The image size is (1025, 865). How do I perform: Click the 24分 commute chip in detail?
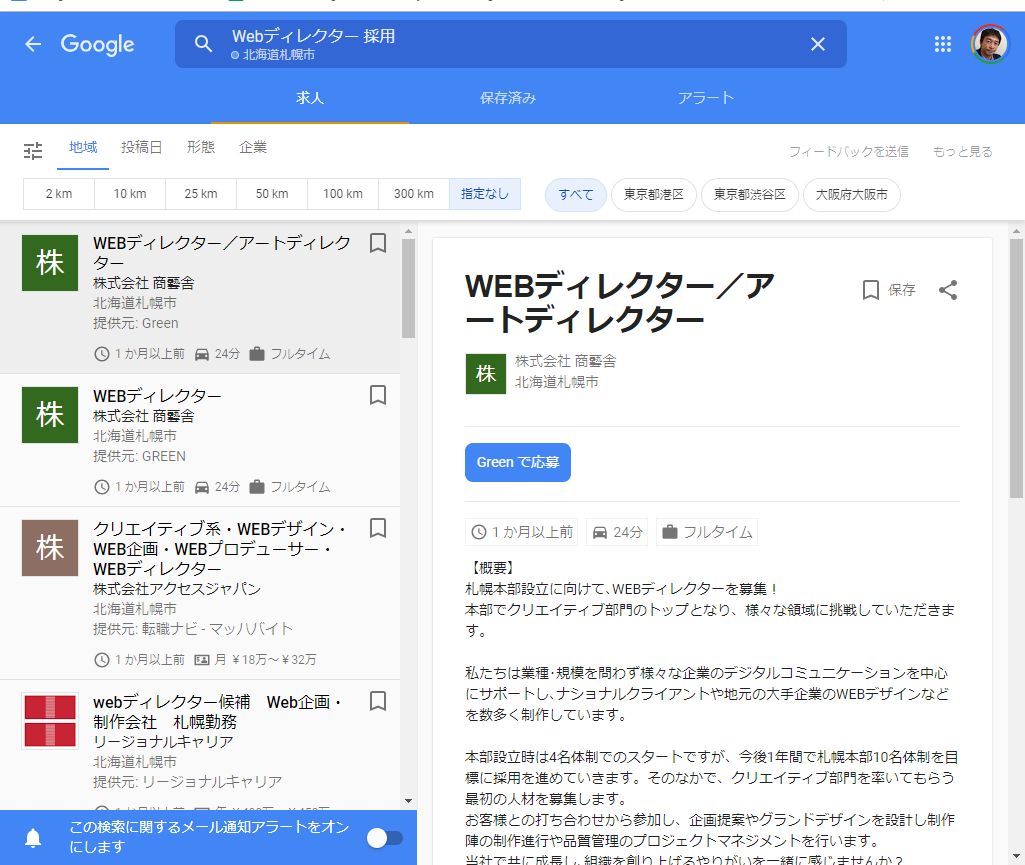(x=617, y=532)
